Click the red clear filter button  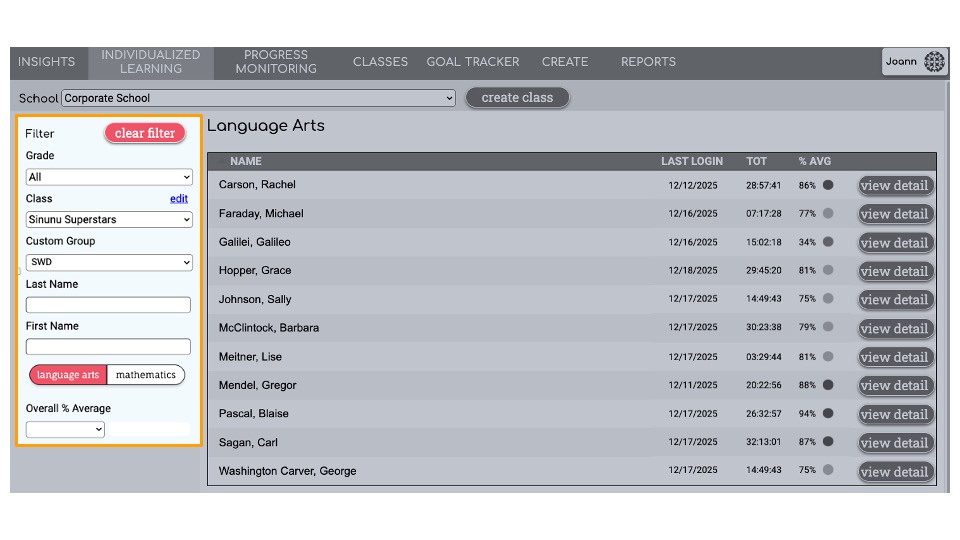click(145, 133)
